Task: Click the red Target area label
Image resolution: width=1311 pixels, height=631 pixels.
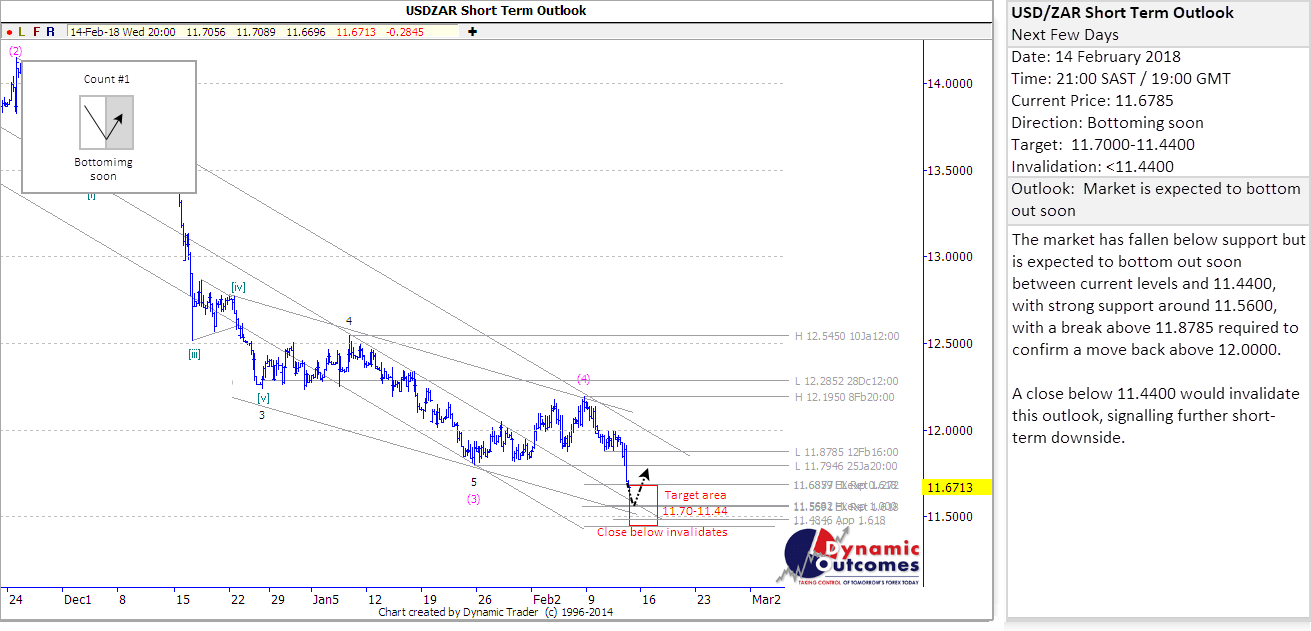Action: point(695,495)
